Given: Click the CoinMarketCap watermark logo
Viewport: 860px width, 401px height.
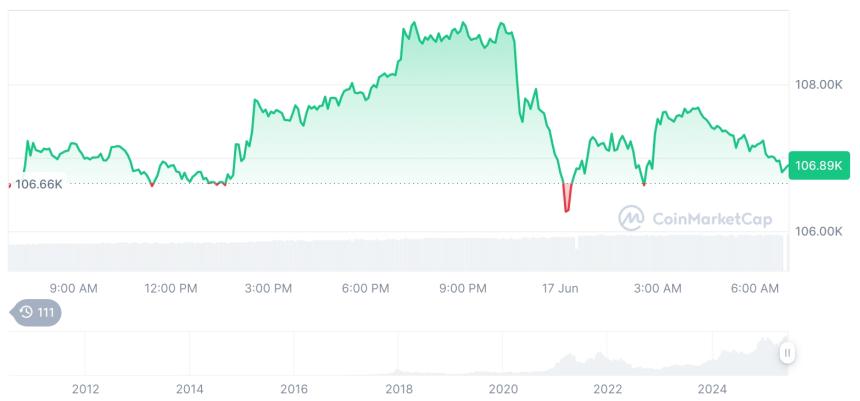Looking at the screenshot, I should point(687,217).
